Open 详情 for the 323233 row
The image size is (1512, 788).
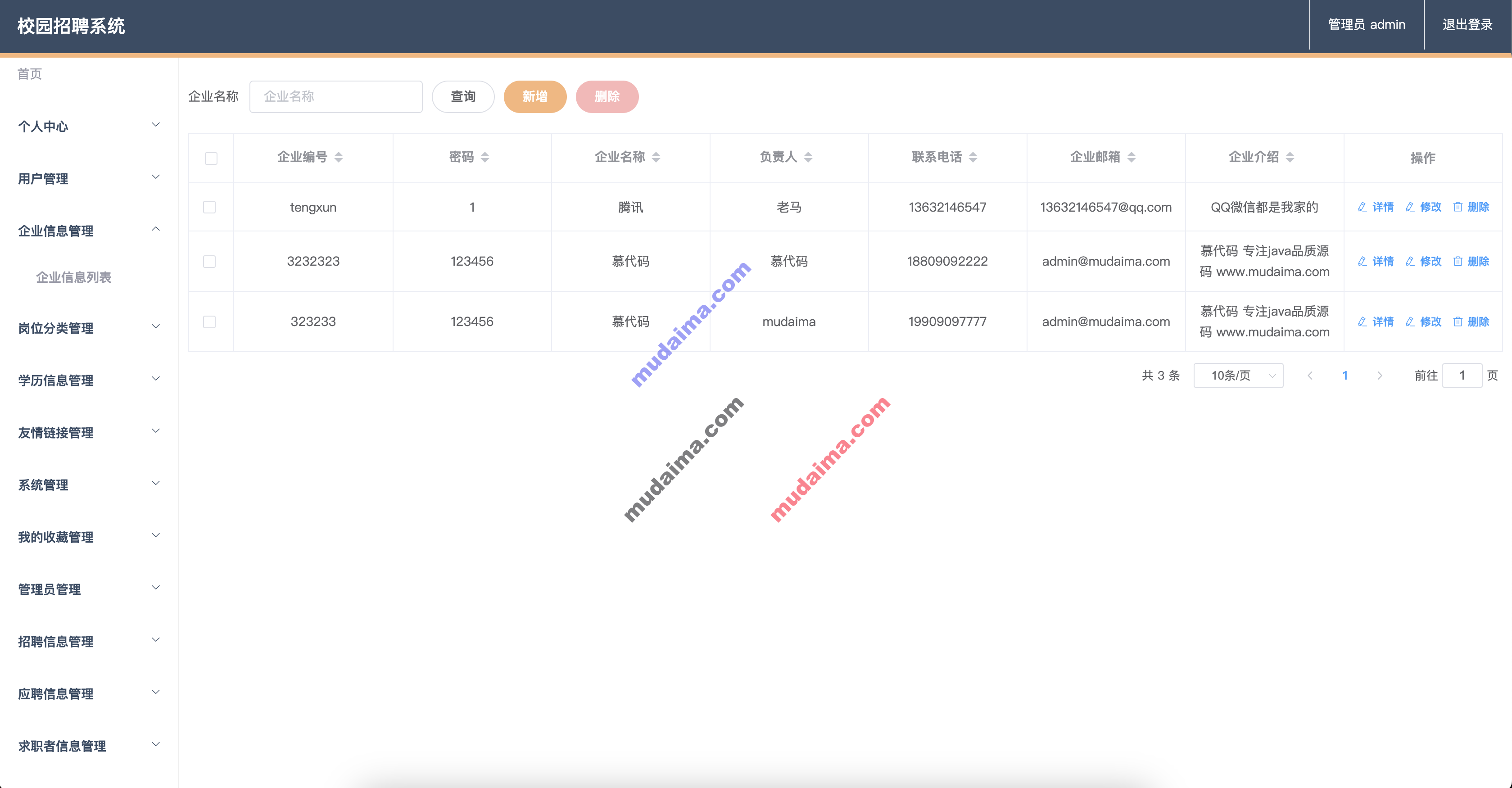[1376, 322]
